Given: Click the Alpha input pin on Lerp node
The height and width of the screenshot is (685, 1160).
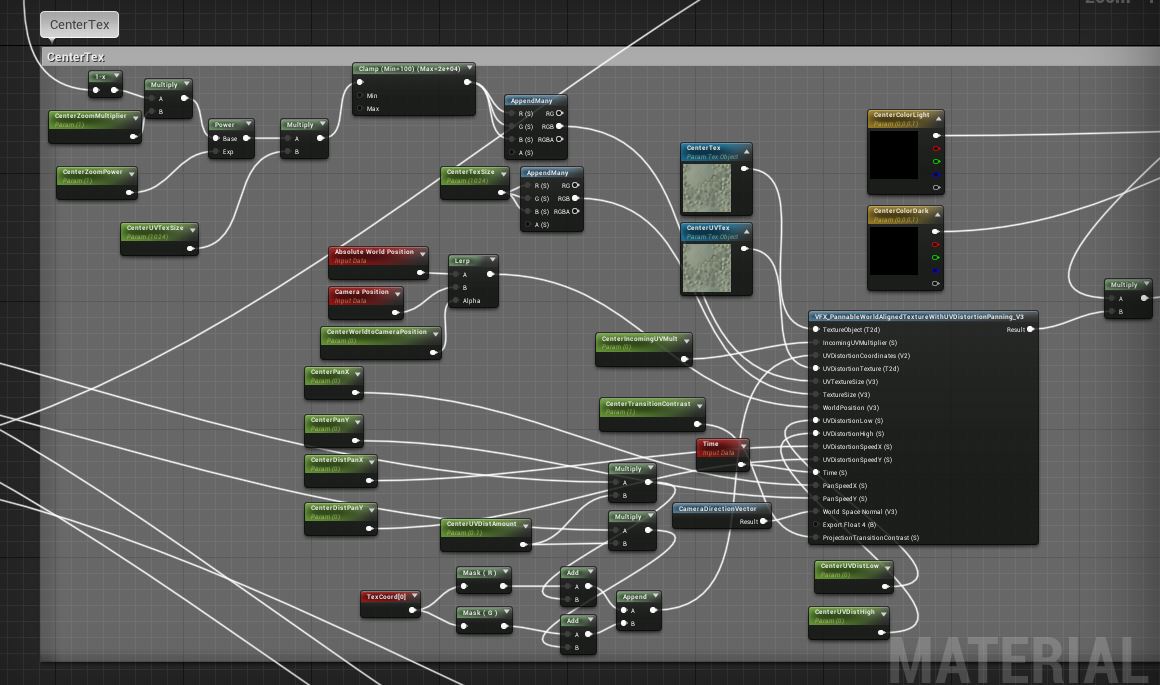Looking at the screenshot, I should [x=454, y=300].
